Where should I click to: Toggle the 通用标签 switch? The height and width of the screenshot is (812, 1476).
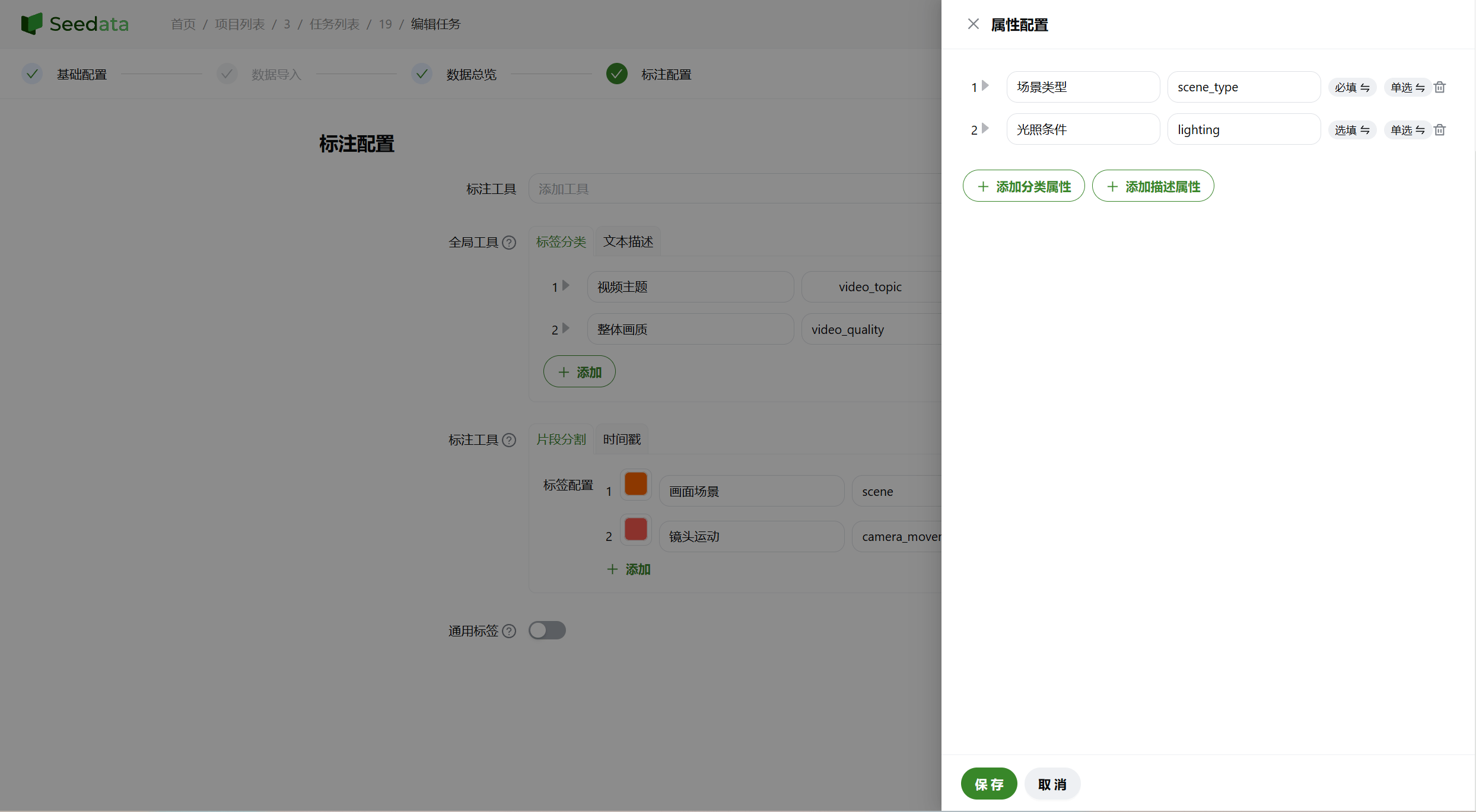547,631
